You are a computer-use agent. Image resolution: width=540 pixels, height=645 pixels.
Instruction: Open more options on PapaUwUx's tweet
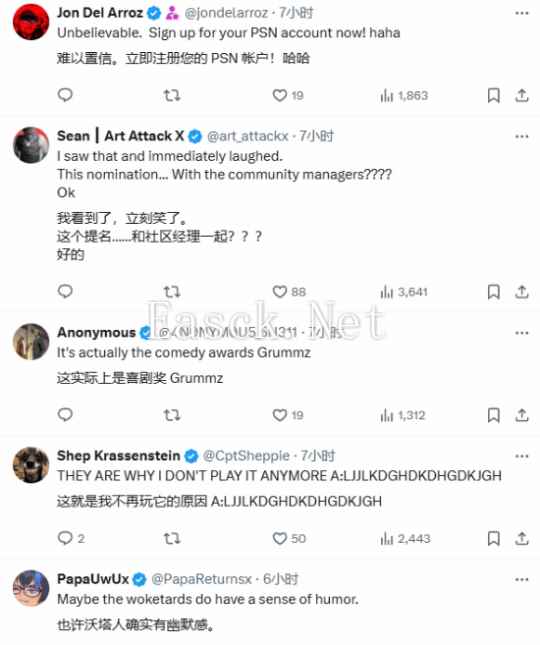point(521,579)
